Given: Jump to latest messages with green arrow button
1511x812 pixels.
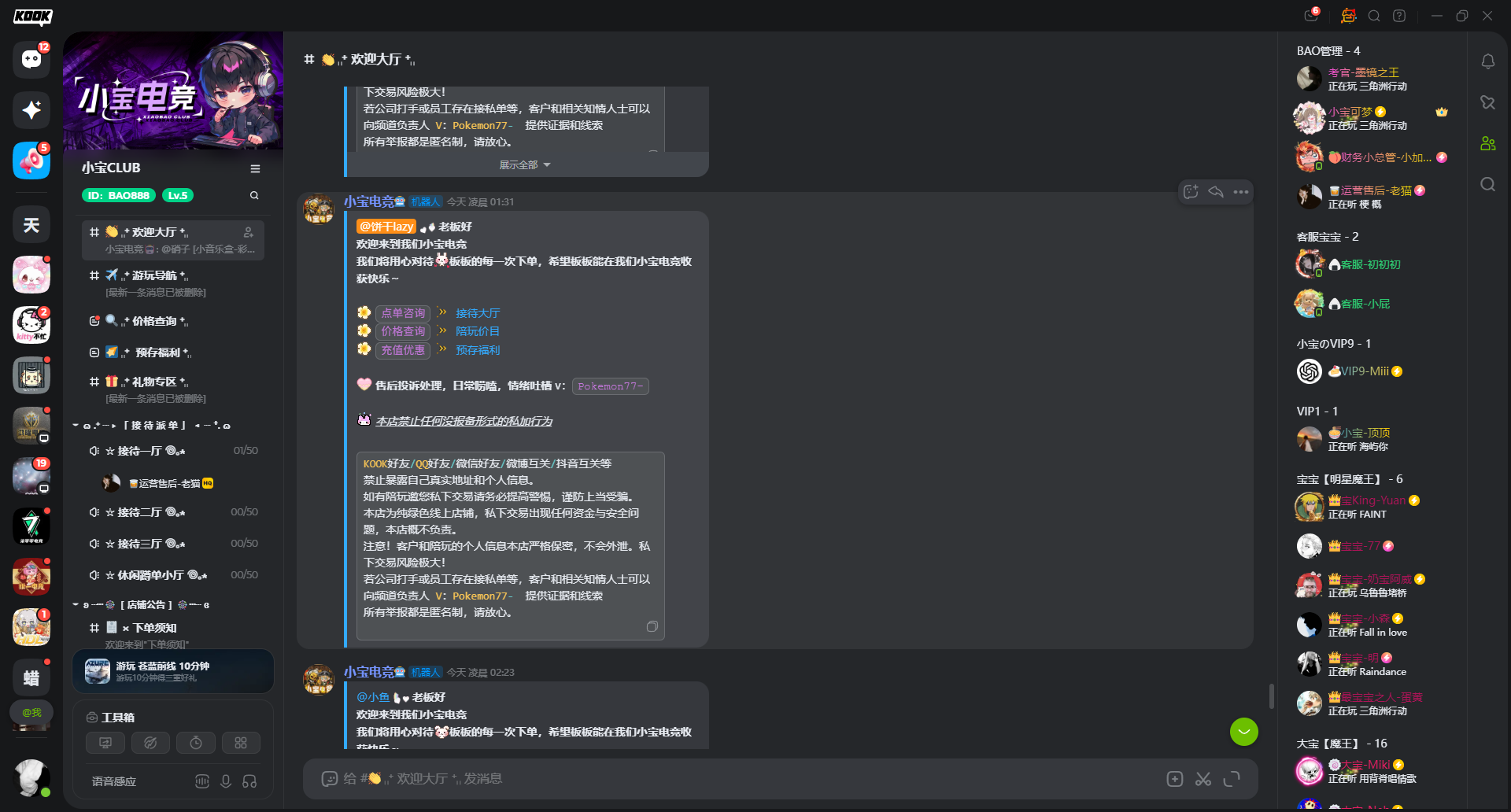Looking at the screenshot, I should 1244,732.
